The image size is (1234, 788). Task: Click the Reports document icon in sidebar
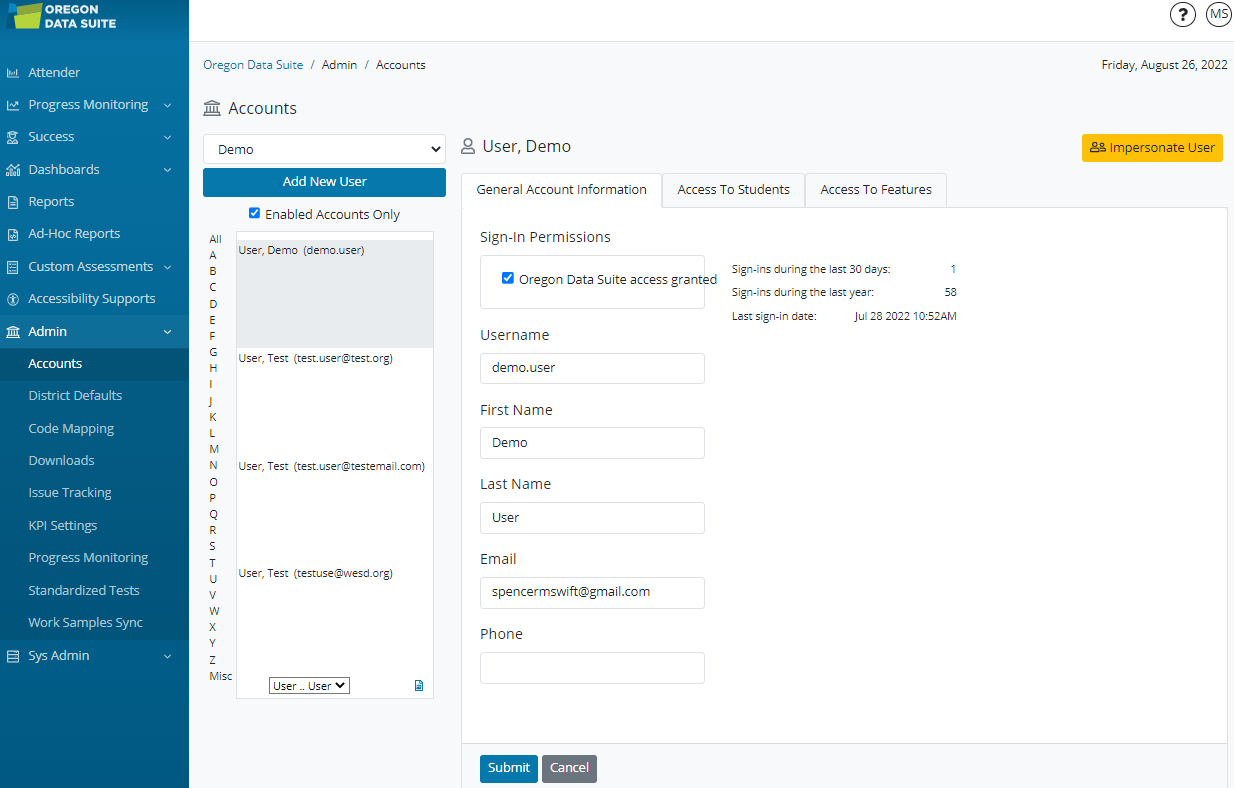point(13,202)
